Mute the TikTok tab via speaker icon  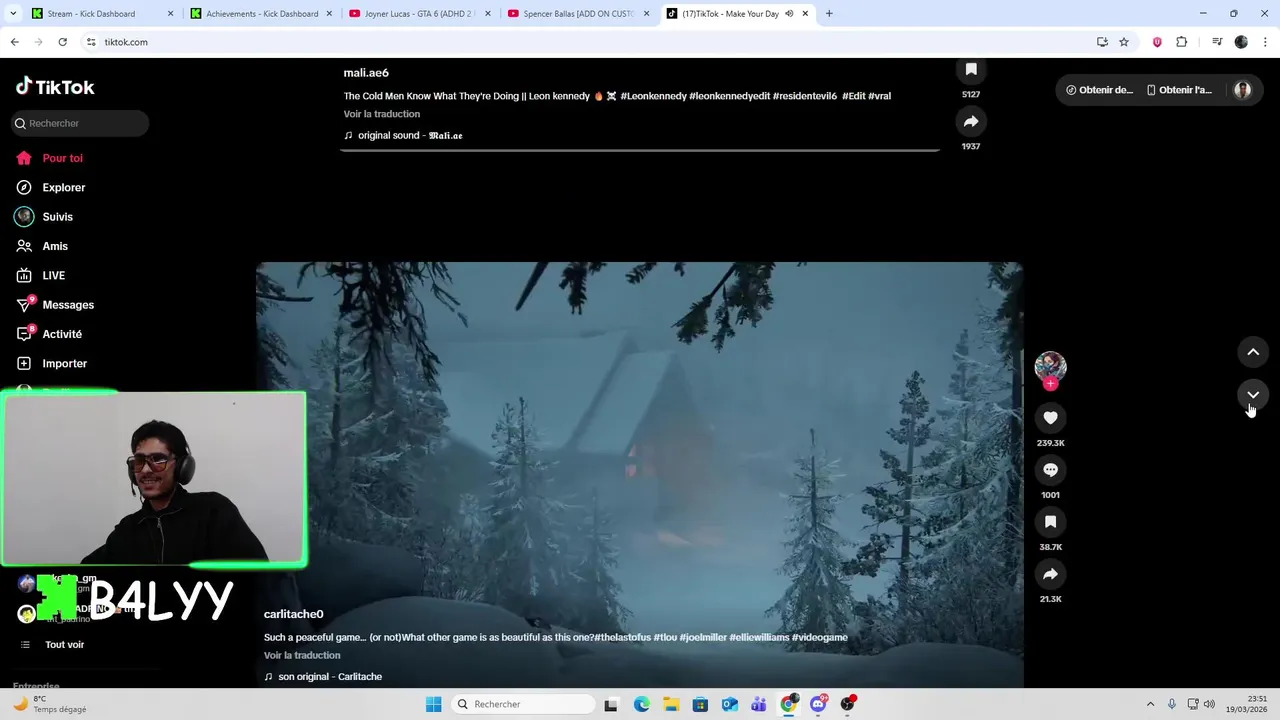coord(789,14)
